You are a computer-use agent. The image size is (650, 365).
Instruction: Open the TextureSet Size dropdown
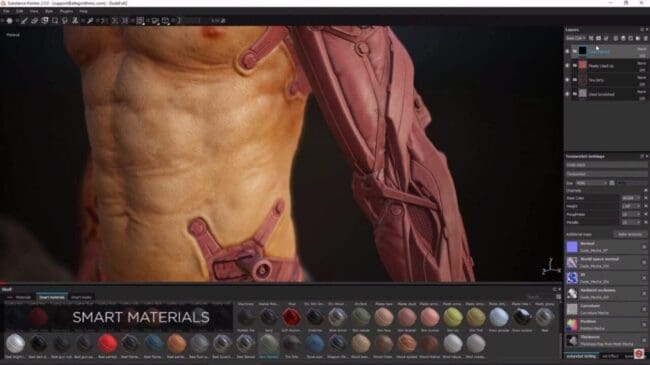[592, 183]
